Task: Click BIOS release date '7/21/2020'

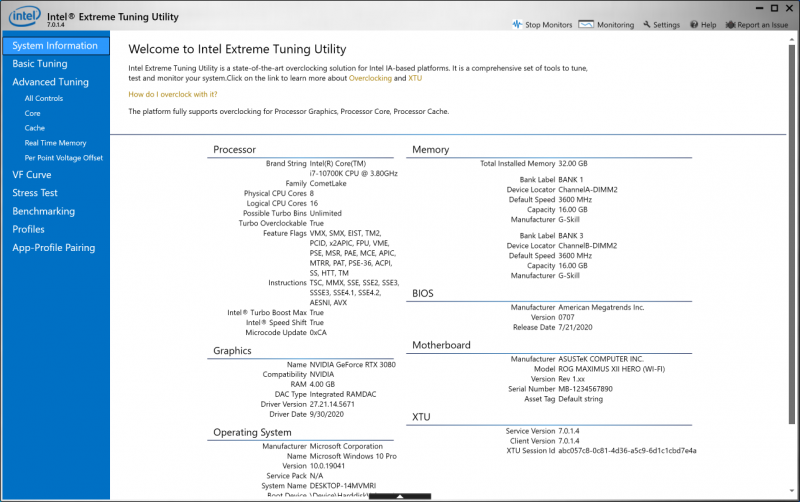Action: click(x=576, y=328)
